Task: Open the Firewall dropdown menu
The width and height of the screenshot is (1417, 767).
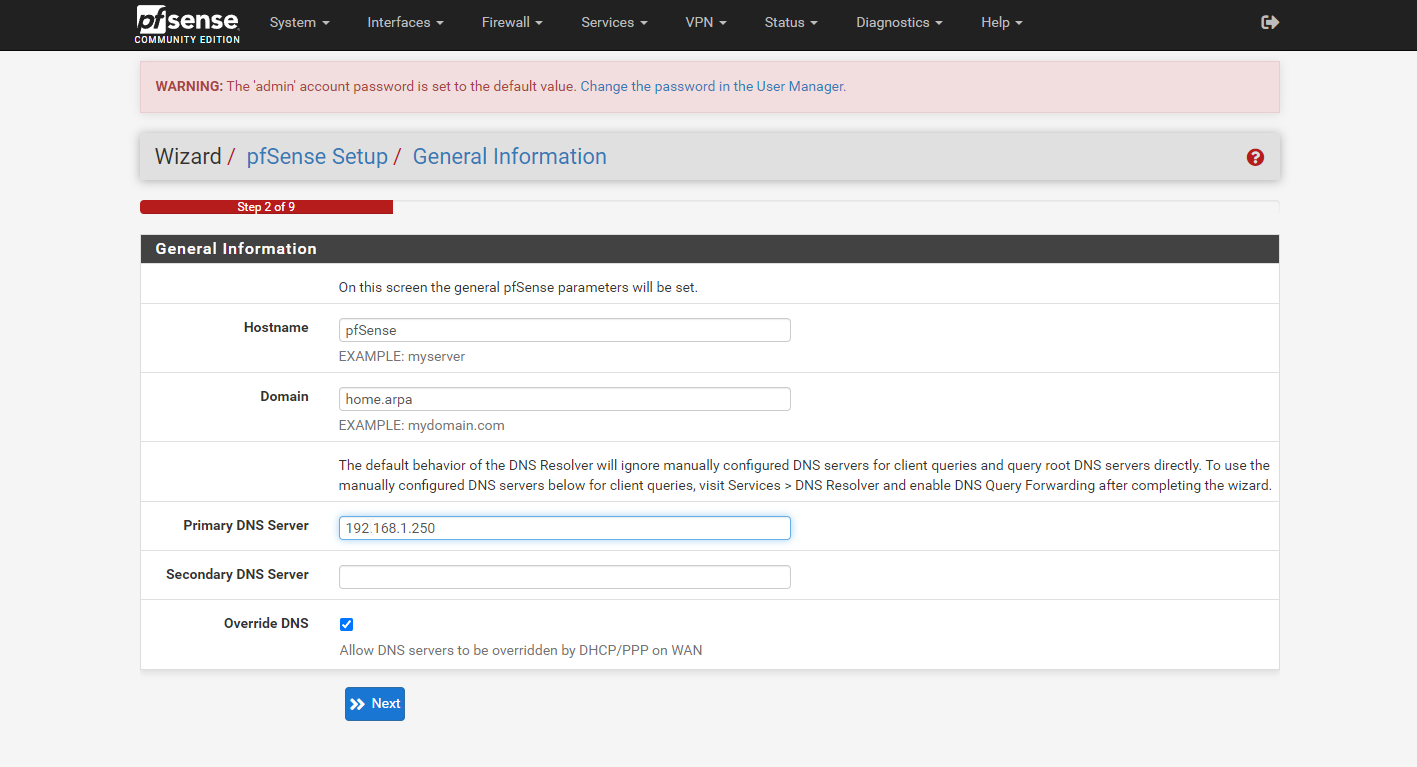Action: [x=512, y=22]
